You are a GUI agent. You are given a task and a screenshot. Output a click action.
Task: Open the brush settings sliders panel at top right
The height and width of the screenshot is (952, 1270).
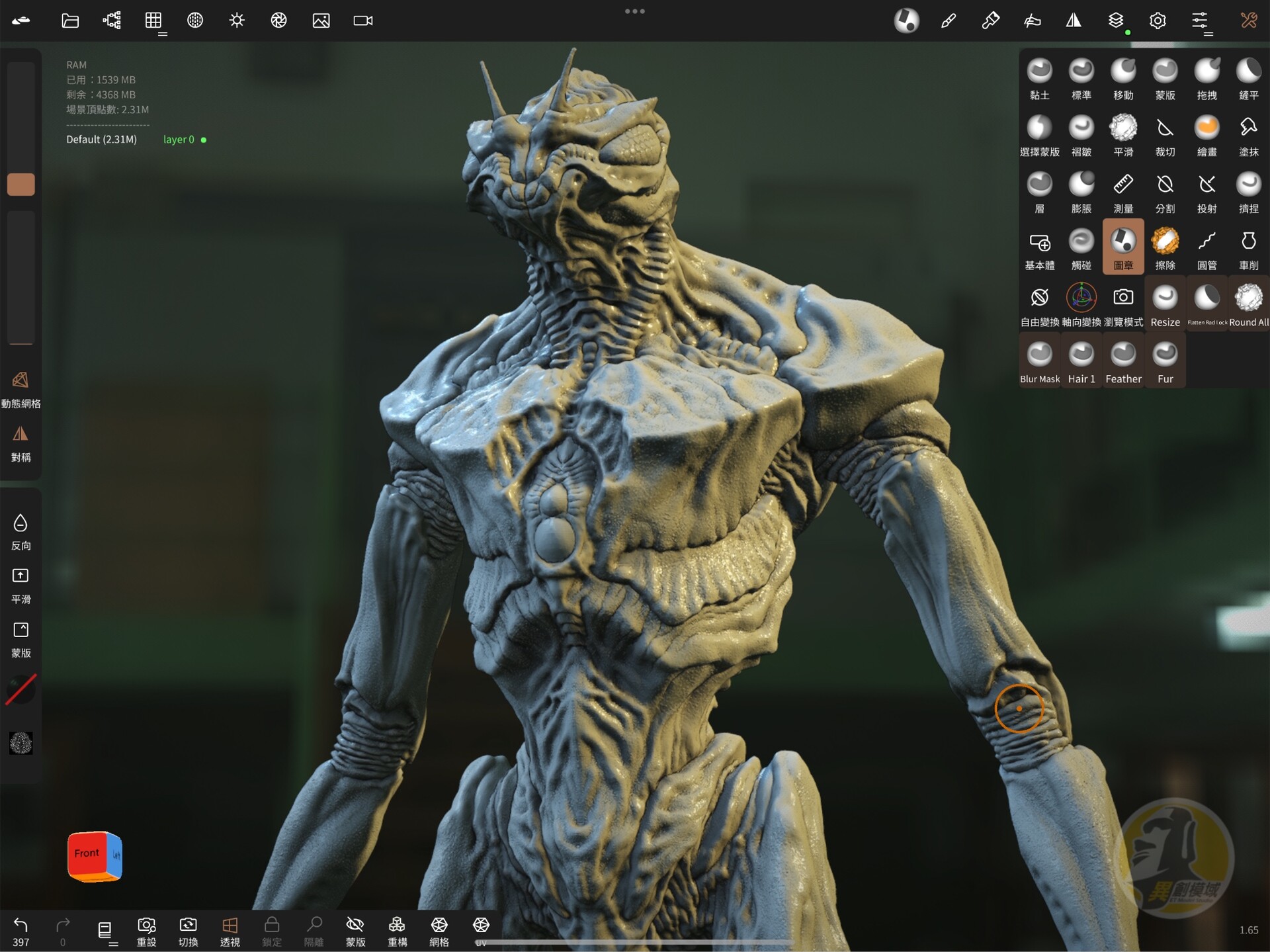tap(1200, 21)
